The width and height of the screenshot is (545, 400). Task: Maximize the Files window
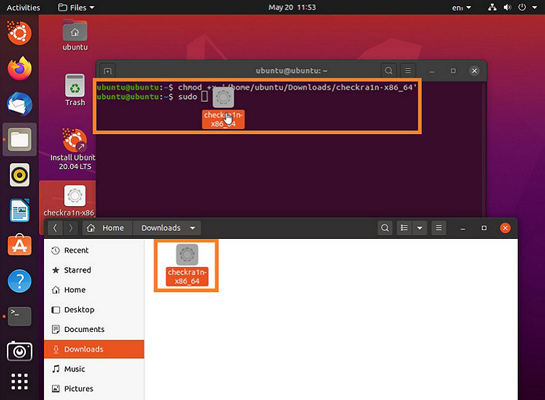[484, 228]
